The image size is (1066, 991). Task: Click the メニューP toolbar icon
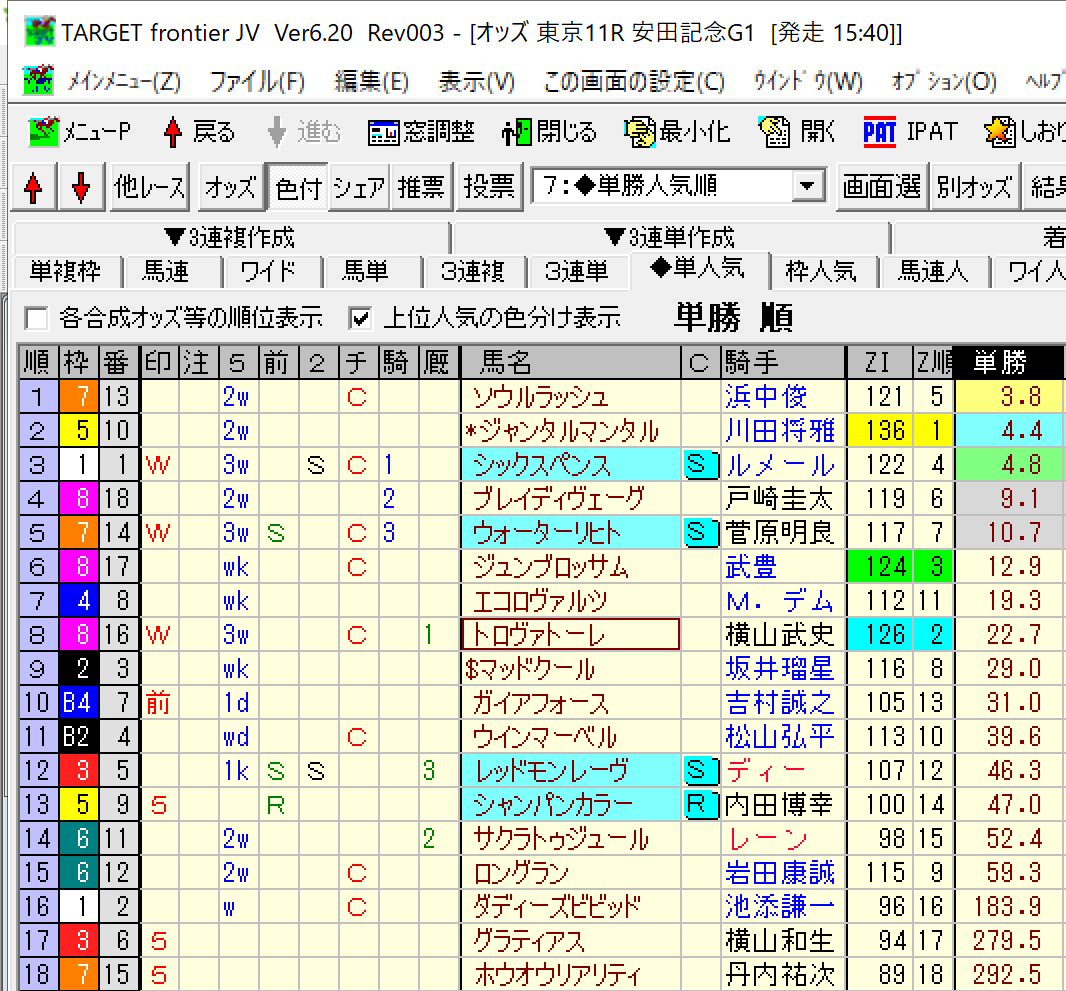coord(44,131)
